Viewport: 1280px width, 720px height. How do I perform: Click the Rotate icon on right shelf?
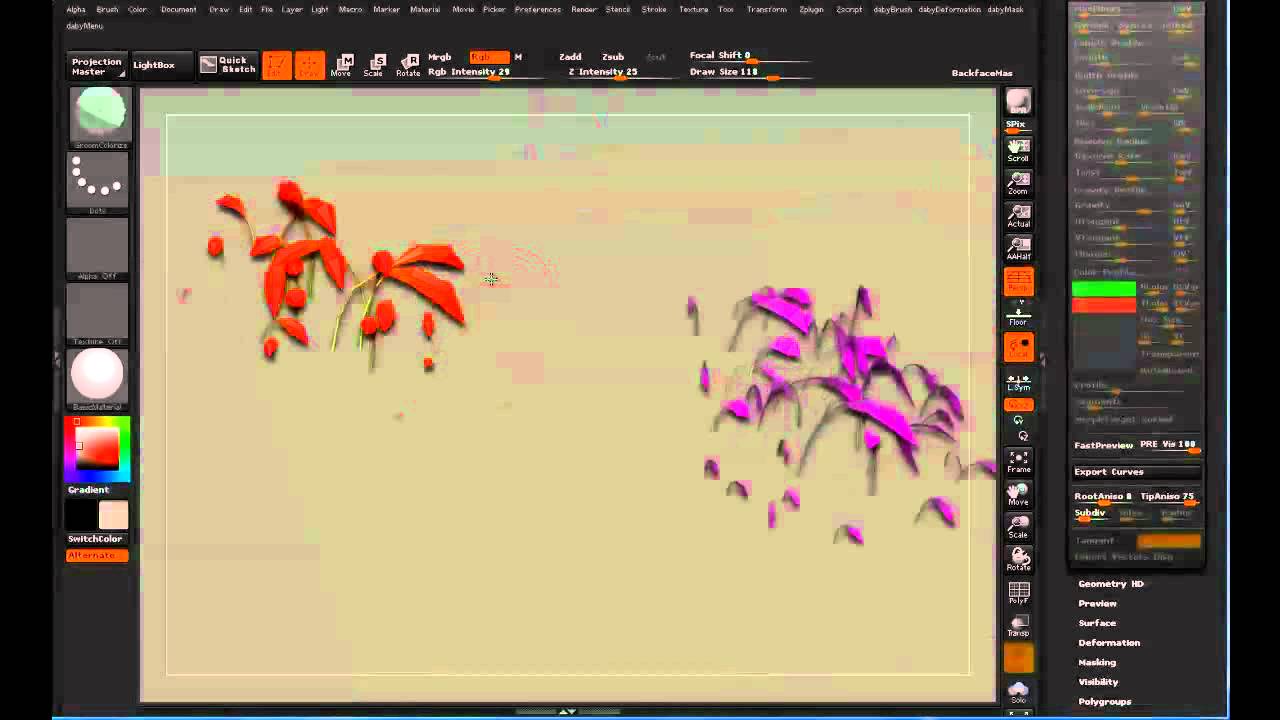(x=1018, y=560)
